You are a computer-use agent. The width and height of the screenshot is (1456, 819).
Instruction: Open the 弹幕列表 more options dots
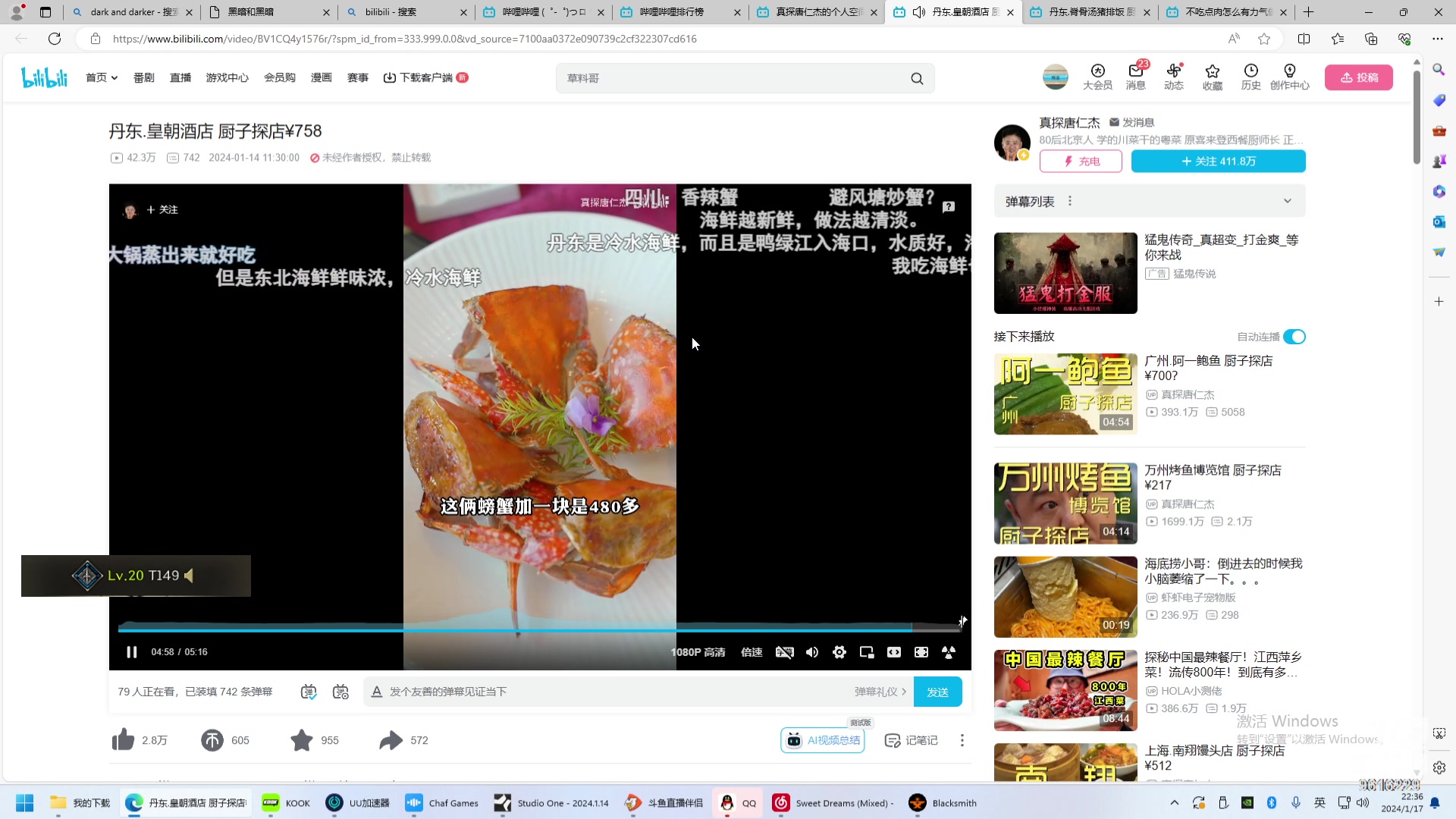coord(1070,201)
